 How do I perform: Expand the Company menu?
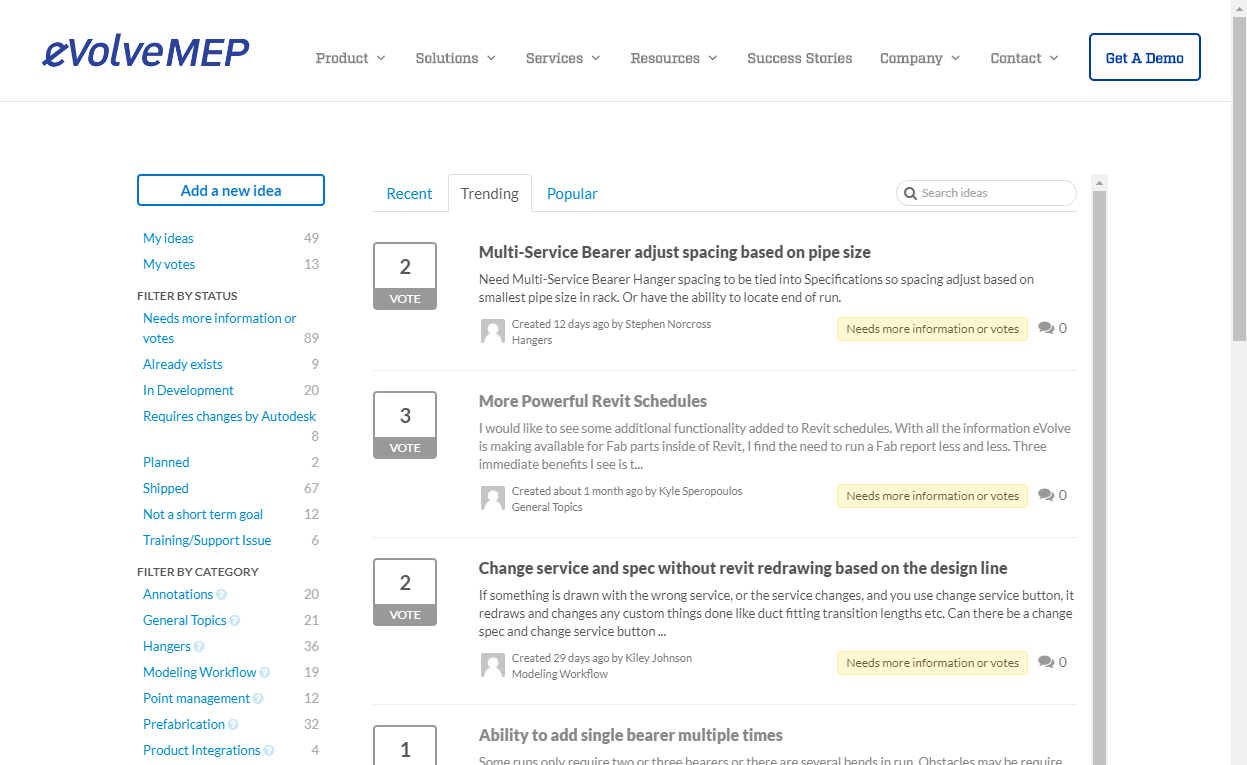(920, 58)
